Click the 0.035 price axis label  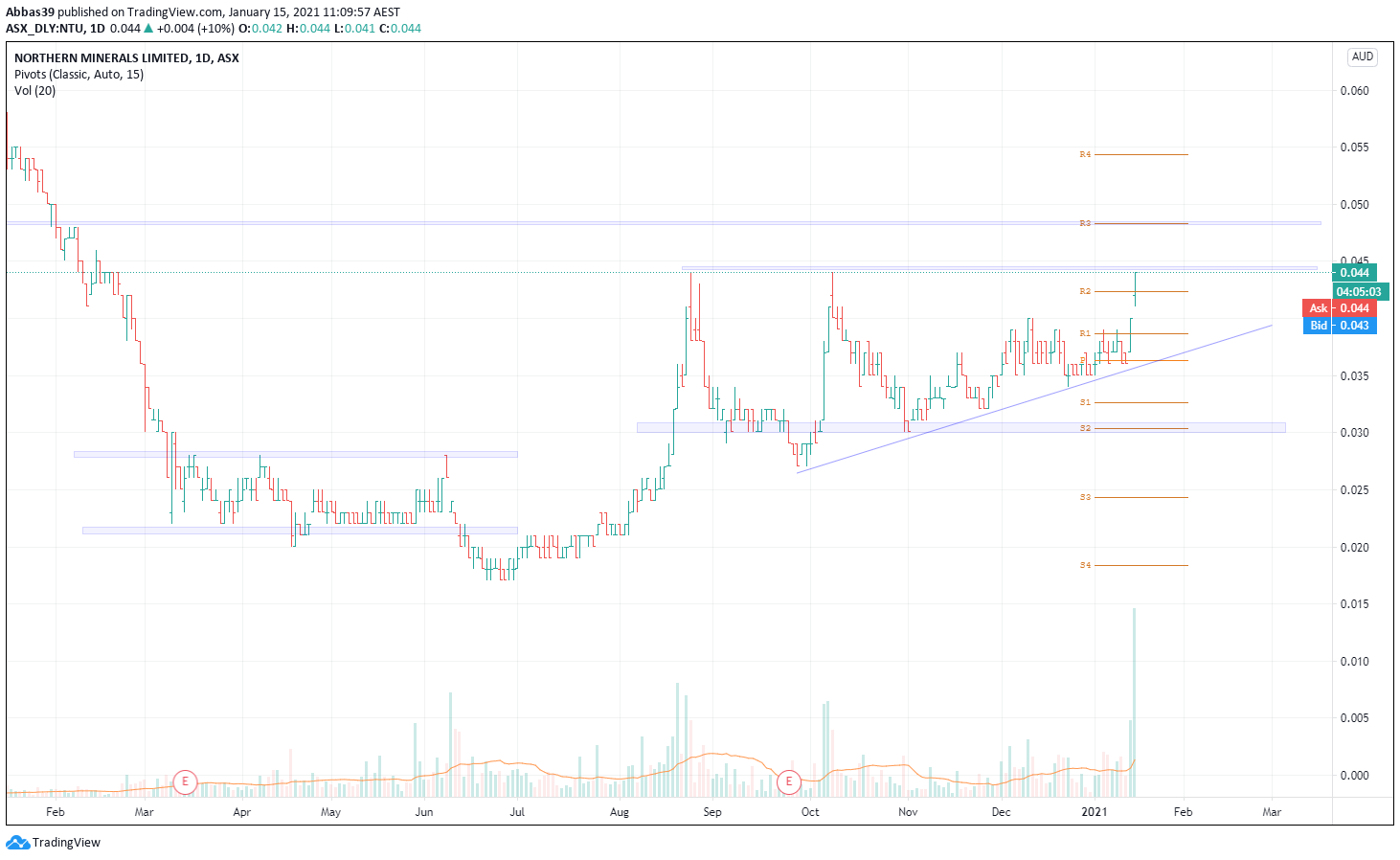coord(1354,376)
